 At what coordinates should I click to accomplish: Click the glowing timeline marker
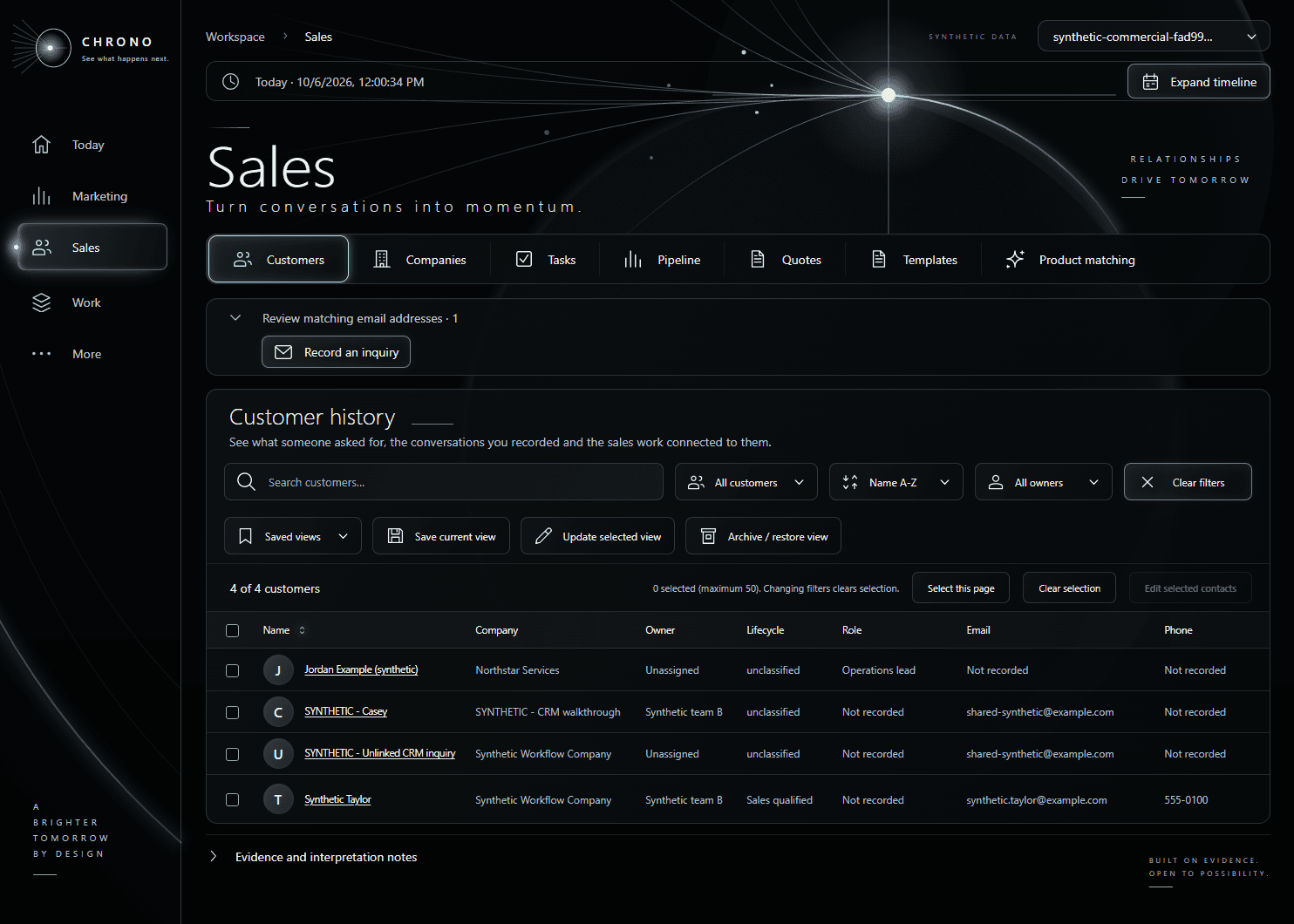(889, 95)
